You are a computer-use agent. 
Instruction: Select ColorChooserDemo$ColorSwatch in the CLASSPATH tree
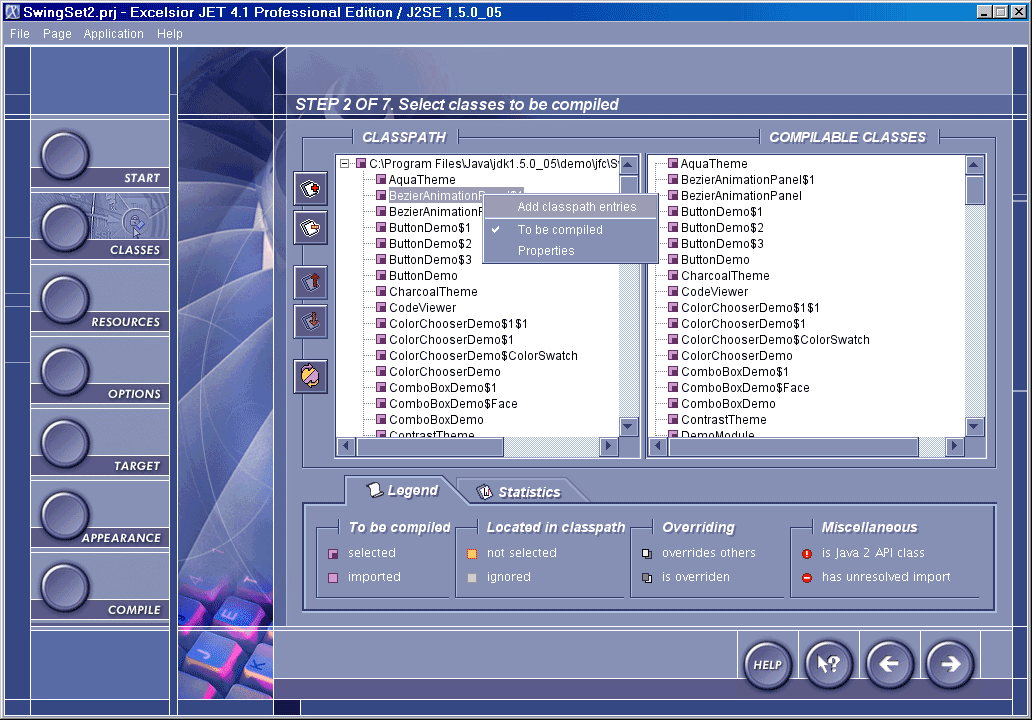coord(483,355)
